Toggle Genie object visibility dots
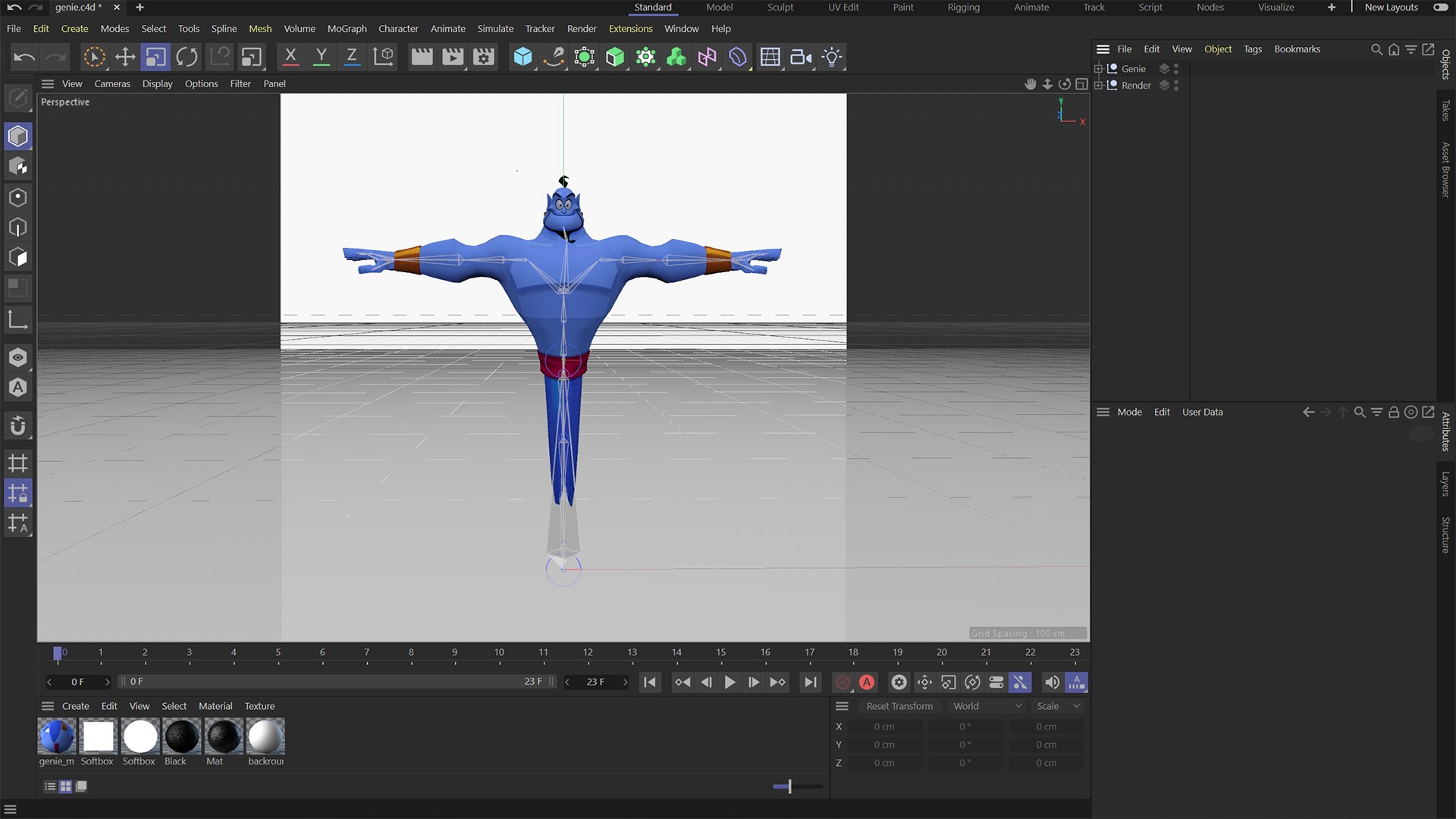The height and width of the screenshot is (819, 1456). point(1176,69)
